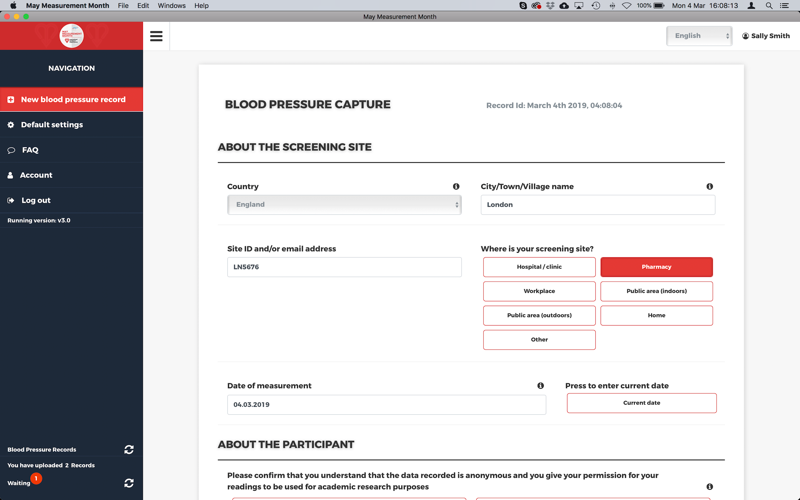
Task: Click You have uploaded 2 Records text
Action: tap(51, 465)
